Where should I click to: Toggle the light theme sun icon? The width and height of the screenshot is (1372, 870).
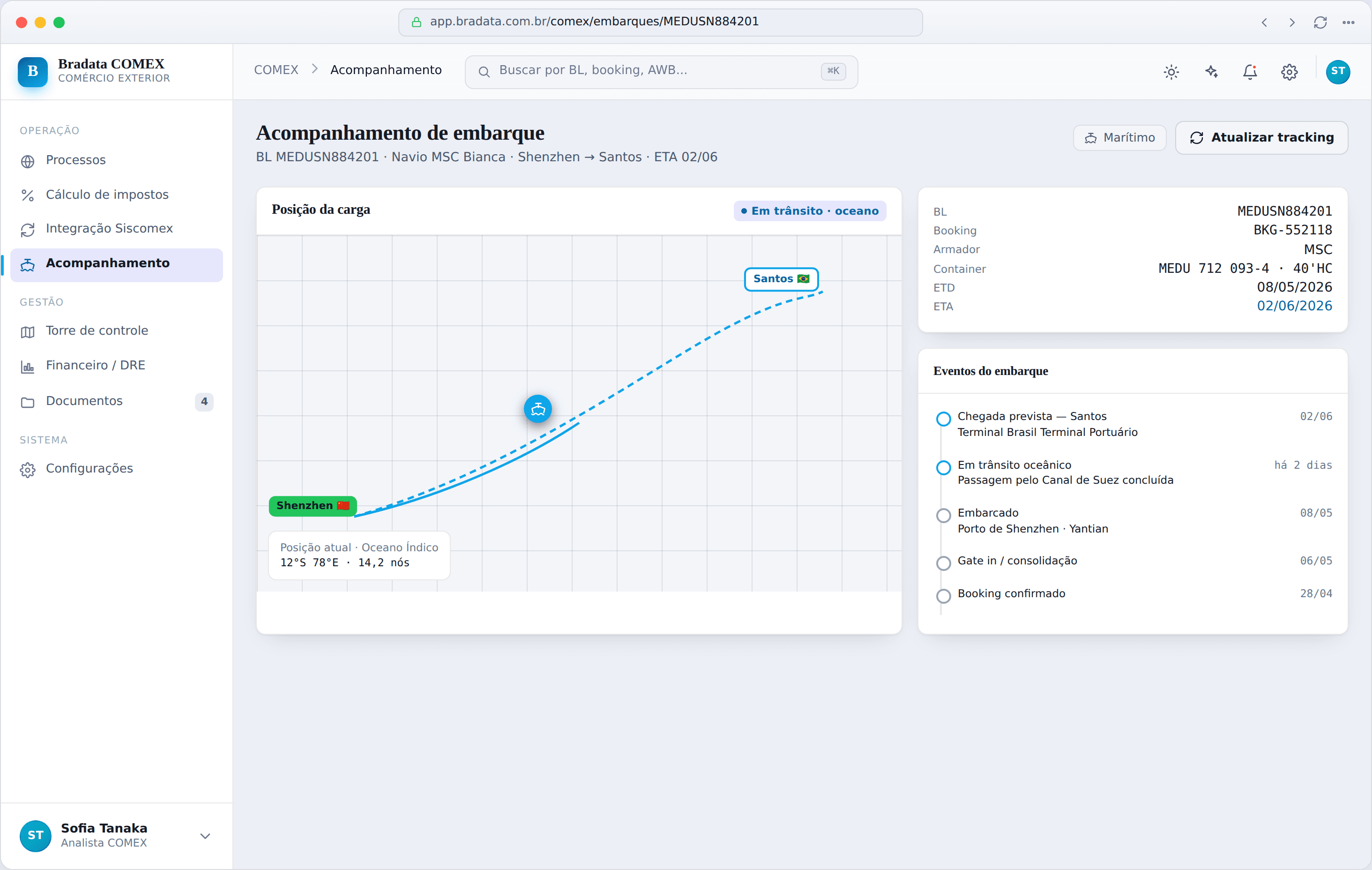click(x=1171, y=72)
